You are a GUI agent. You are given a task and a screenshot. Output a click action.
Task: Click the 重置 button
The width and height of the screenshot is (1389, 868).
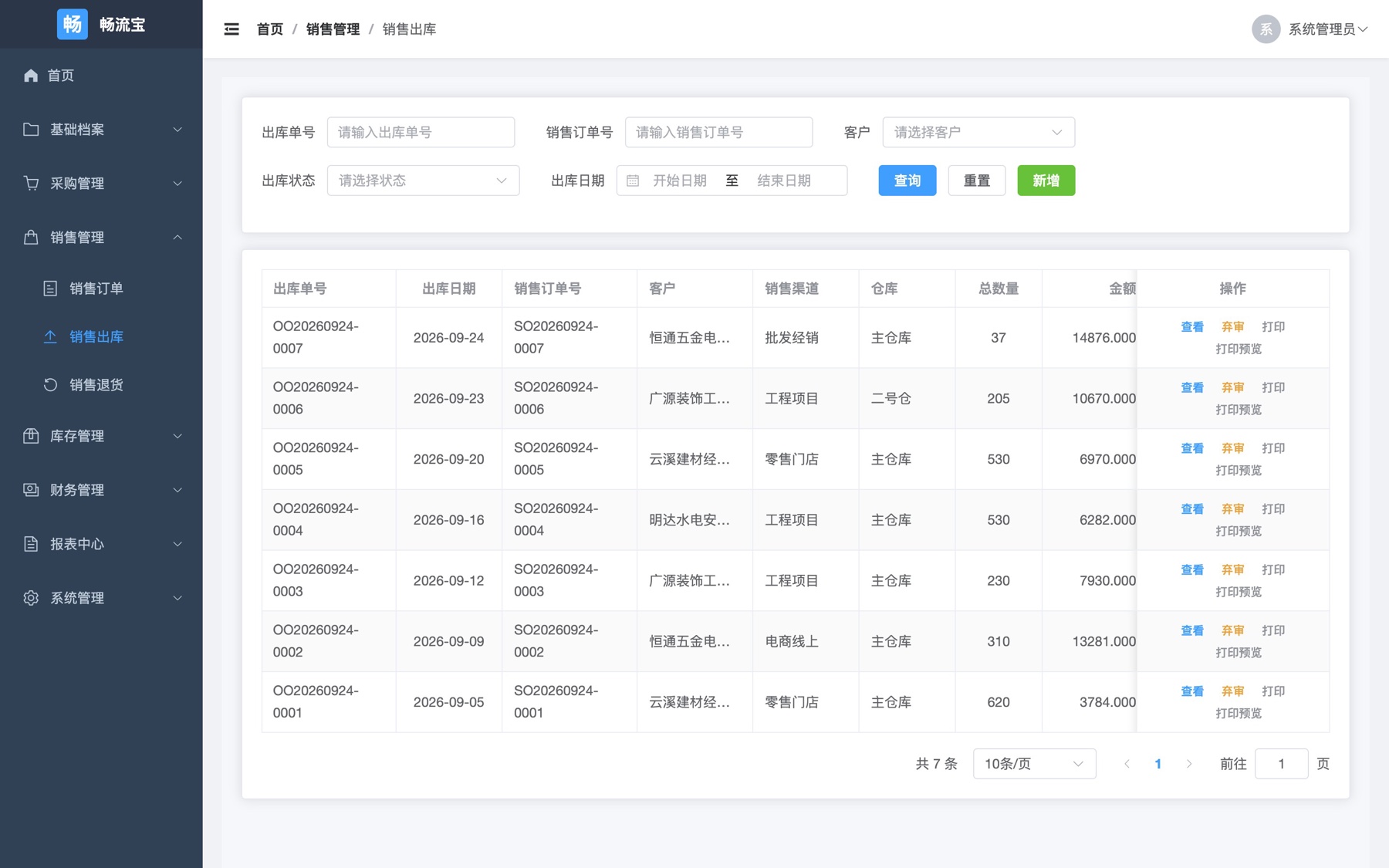976,181
